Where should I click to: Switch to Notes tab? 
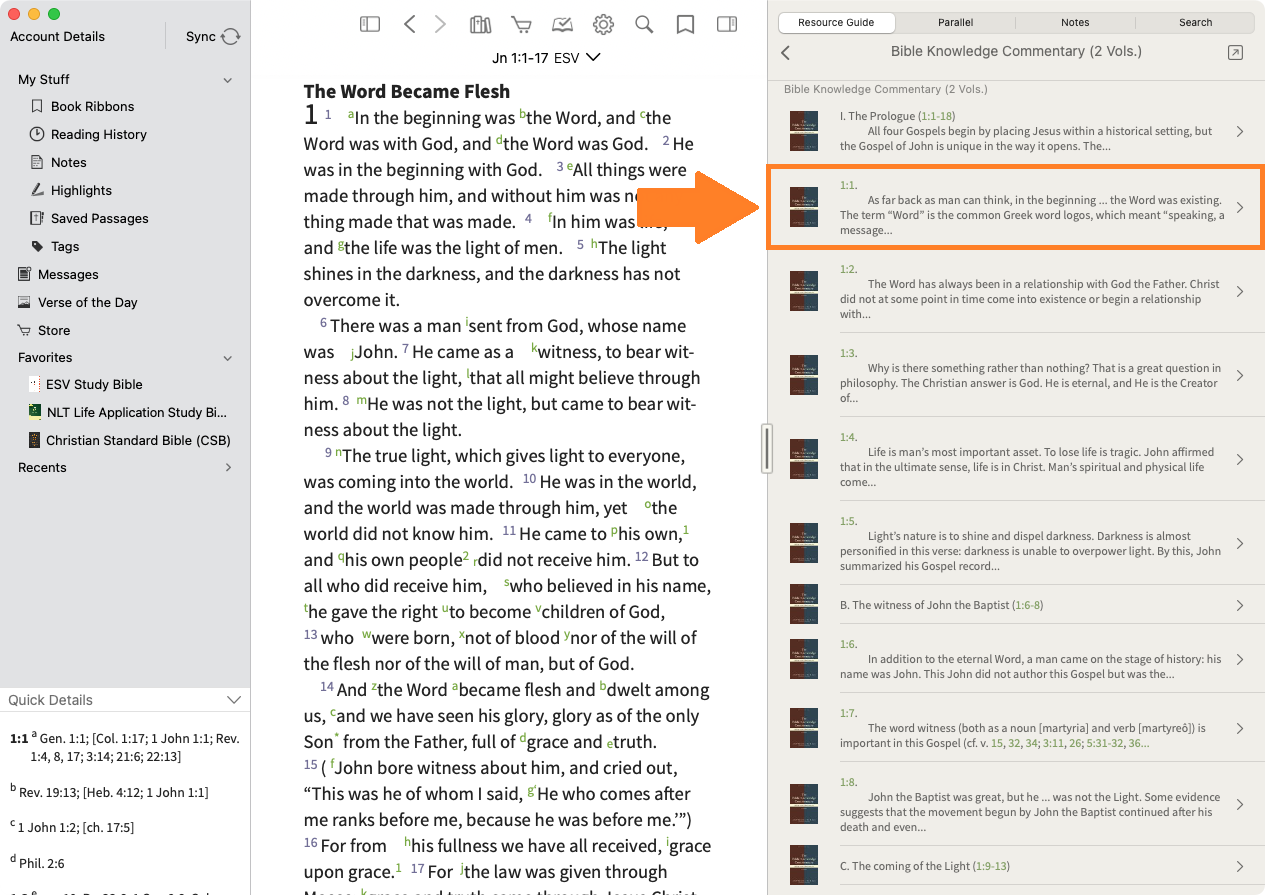point(1075,22)
